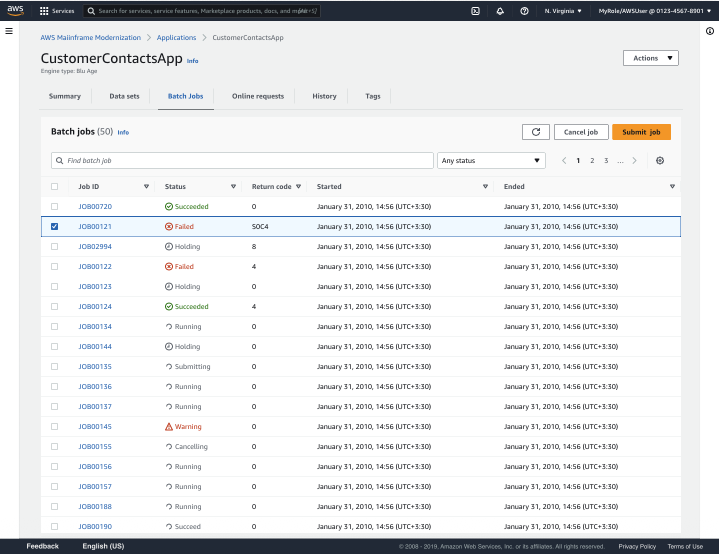Change language via English (US) footer

pyautogui.click(x=103, y=546)
